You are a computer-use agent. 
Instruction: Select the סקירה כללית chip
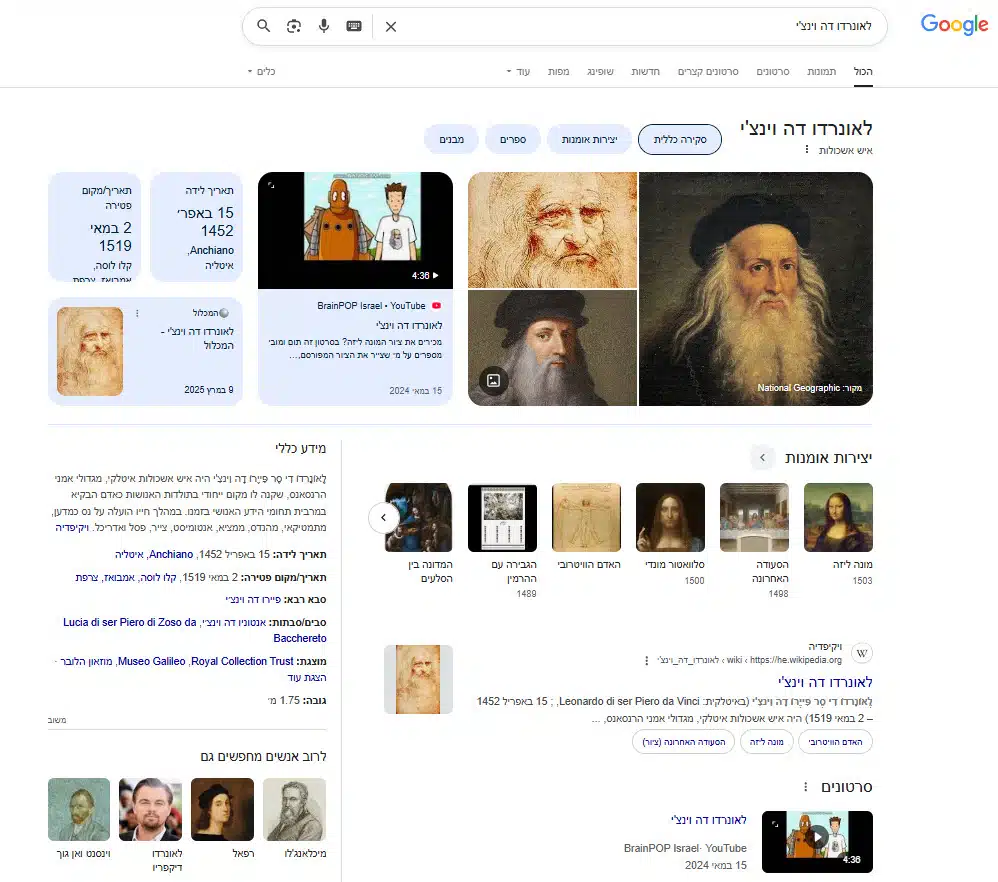click(680, 139)
